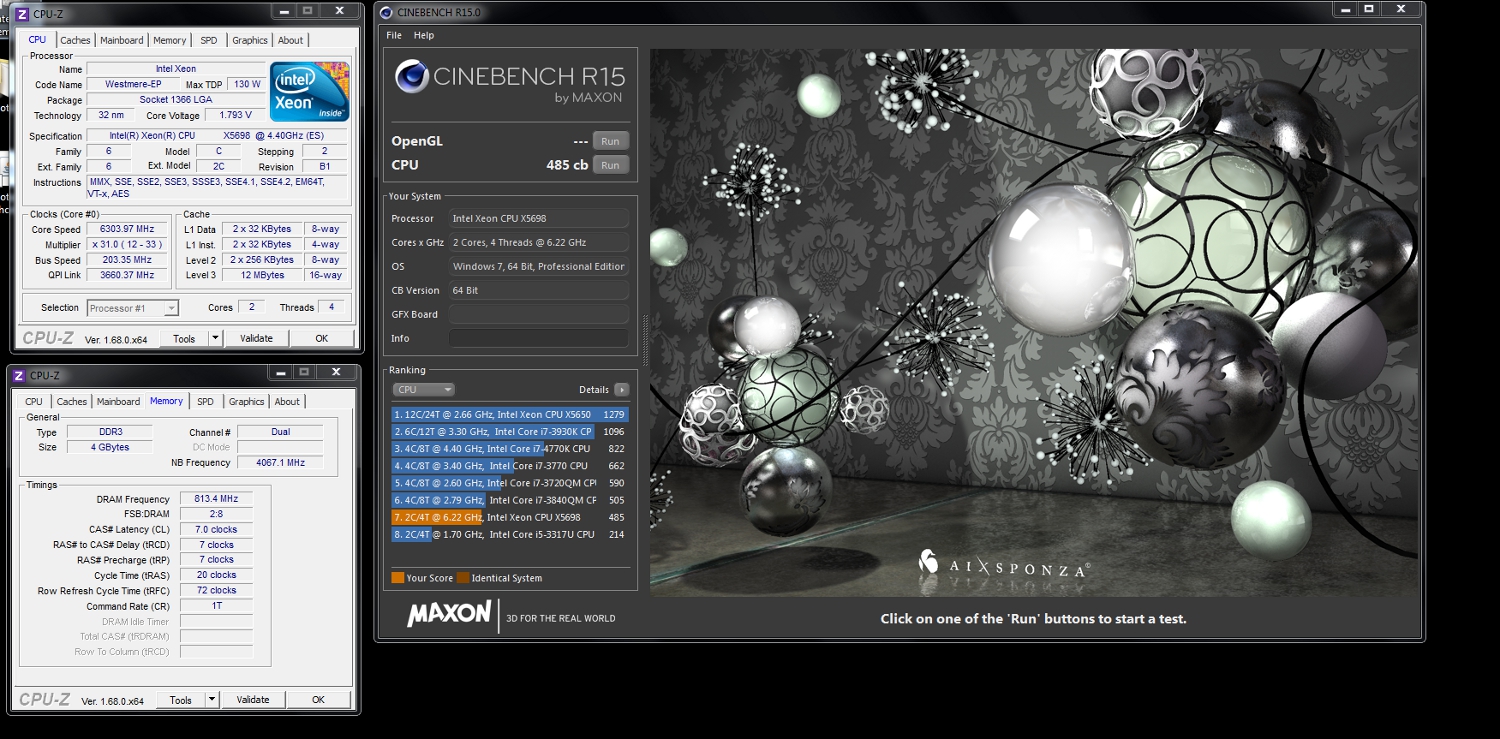The height and width of the screenshot is (739, 1500).
Task: Open the Processor #1 selection dropdown
Action: (x=133, y=308)
